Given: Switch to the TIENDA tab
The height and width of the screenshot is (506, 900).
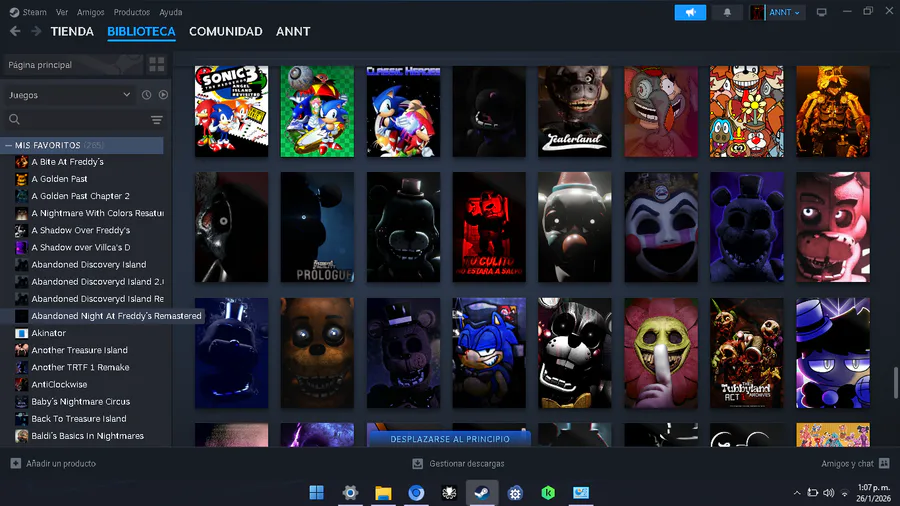Looking at the screenshot, I should (x=72, y=32).
